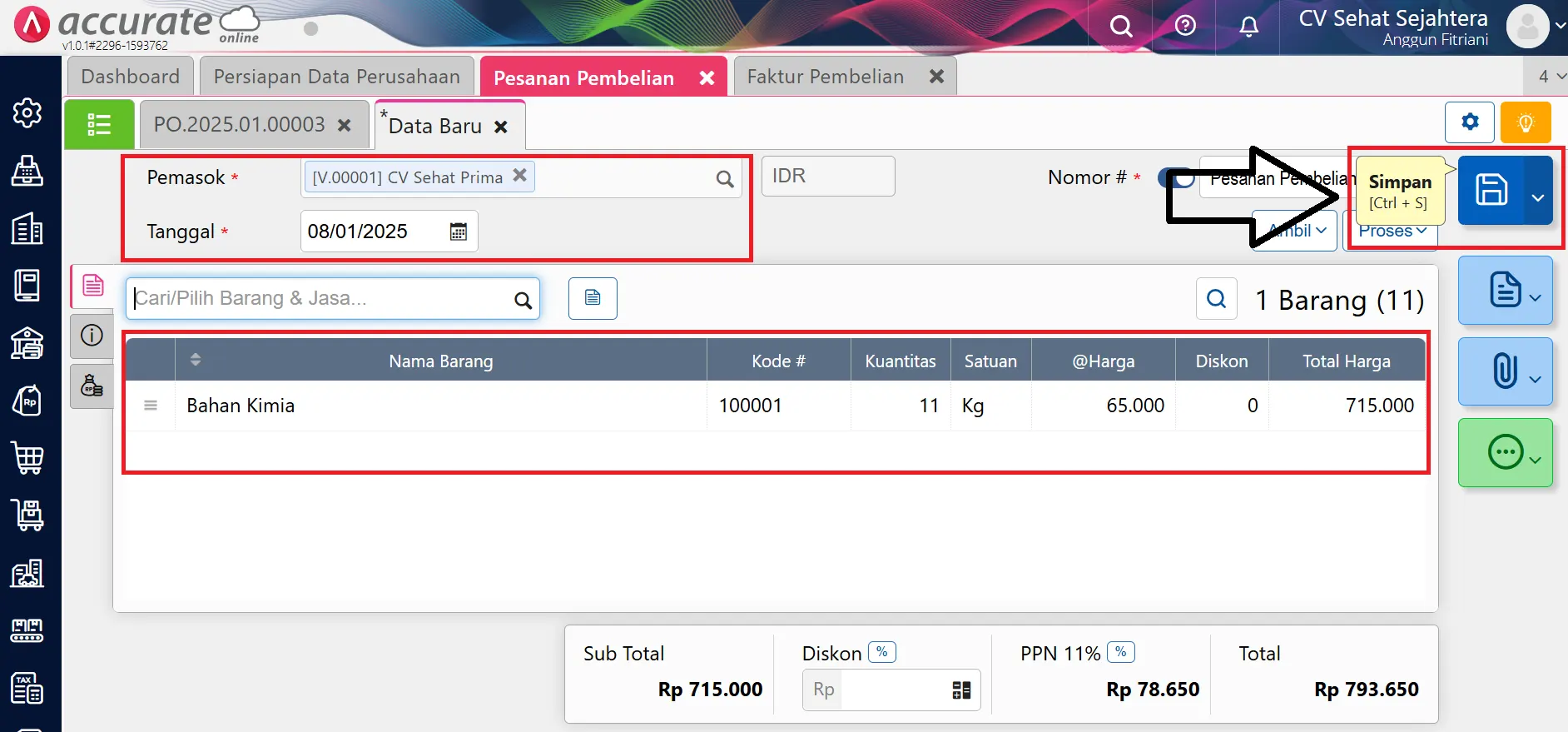Open the help question-mark icon
Viewport: 1568px width, 732px height.
coord(1185,26)
